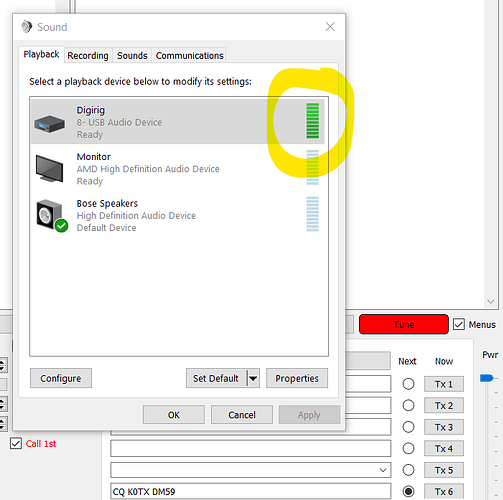
Task: Click the scroll down arrow in background window
Action: point(490,301)
